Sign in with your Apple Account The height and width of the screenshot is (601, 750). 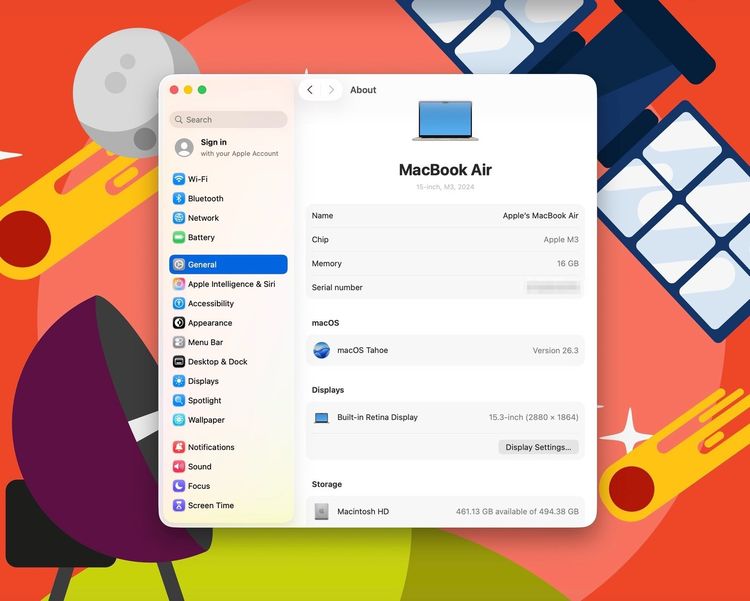click(x=227, y=147)
